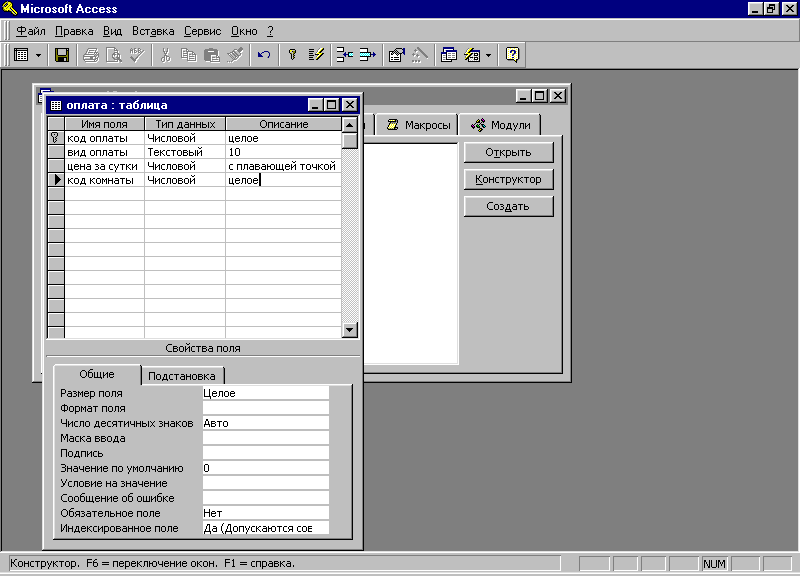Image resolution: width=800 pixels, height=576 pixels.
Task: Switch to the Модули tab in database window
Action: [x=500, y=125]
